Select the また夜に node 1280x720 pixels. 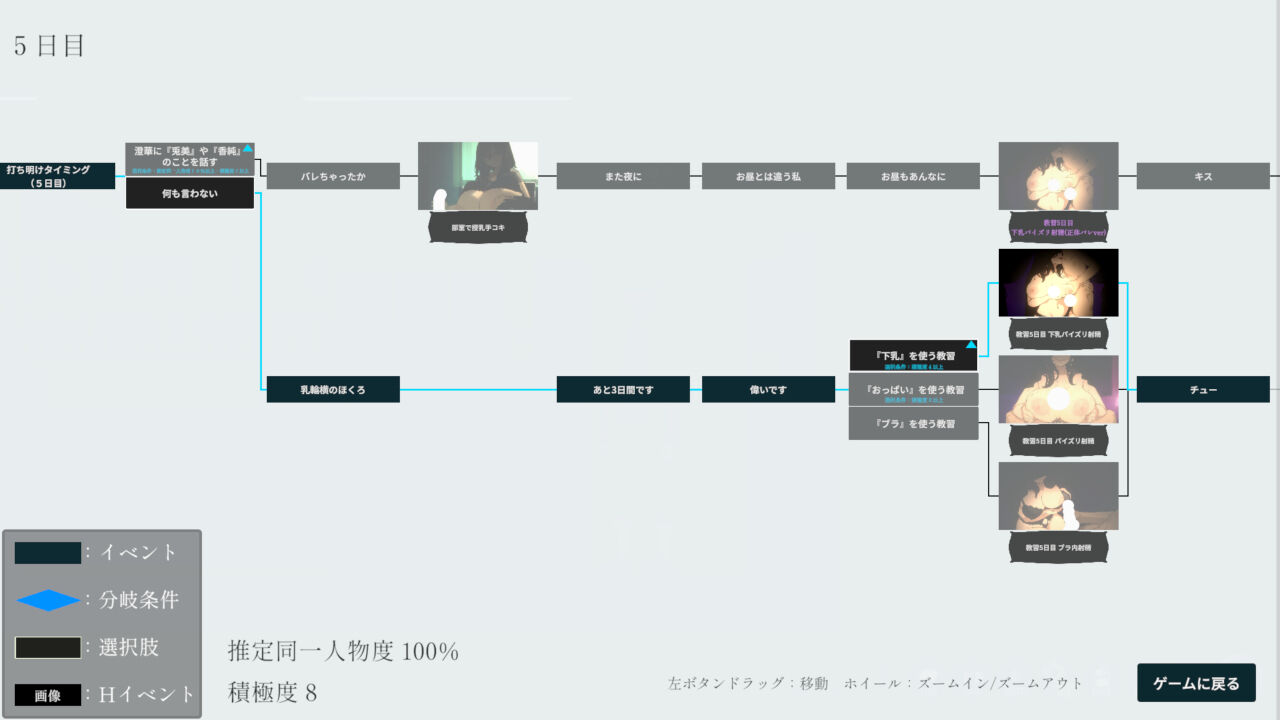point(623,176)
